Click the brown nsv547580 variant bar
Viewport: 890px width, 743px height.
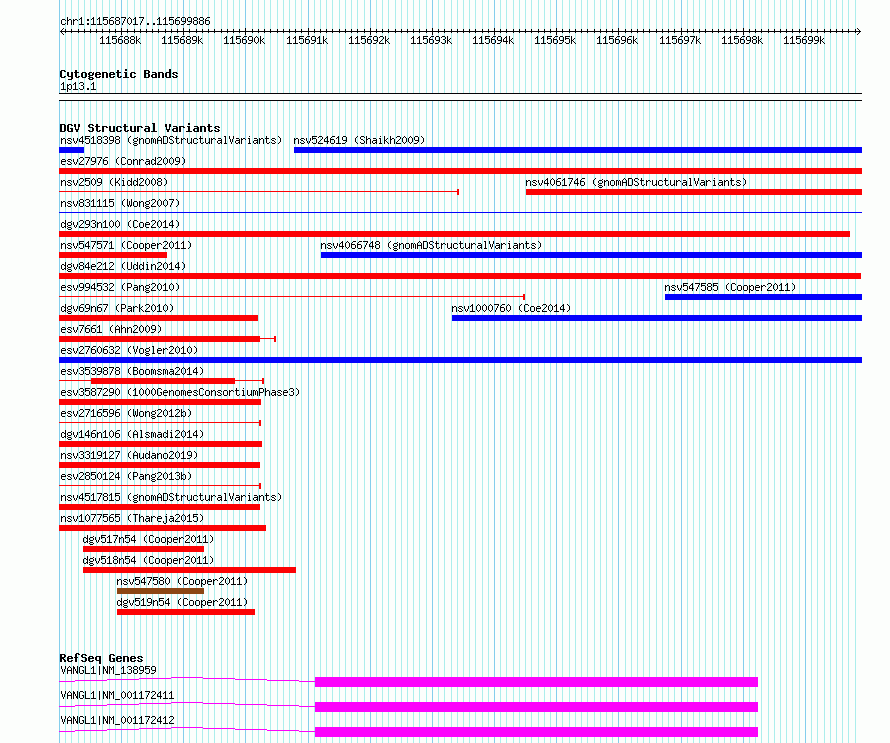(160, 591)
